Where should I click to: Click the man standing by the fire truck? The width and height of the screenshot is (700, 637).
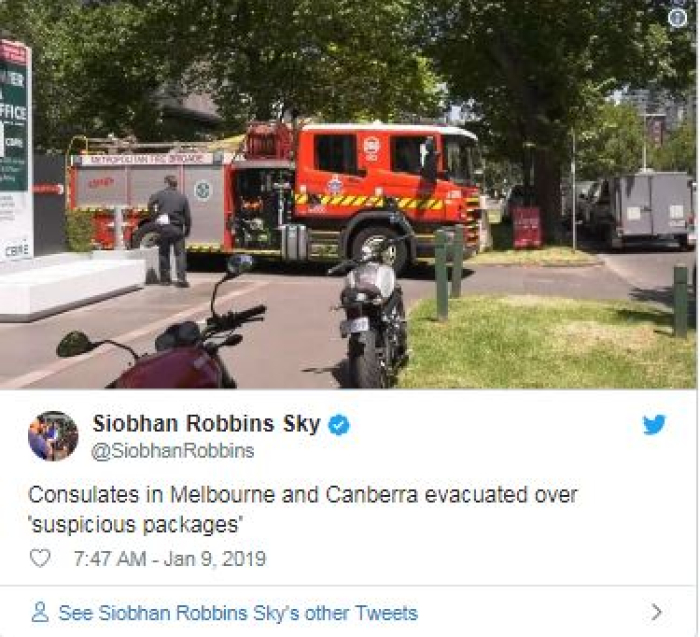pos(170,231)
